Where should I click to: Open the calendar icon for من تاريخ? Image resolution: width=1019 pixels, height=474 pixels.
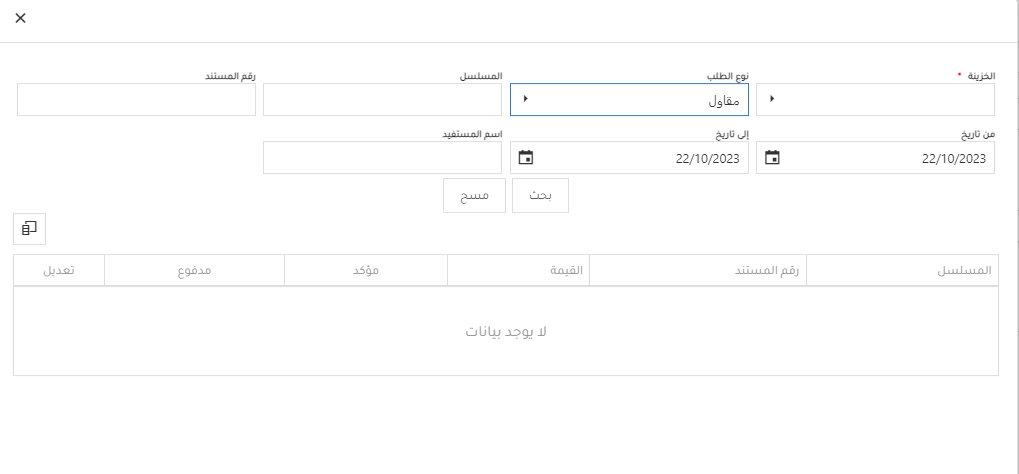pyautogui.click(x=772, y=158)
